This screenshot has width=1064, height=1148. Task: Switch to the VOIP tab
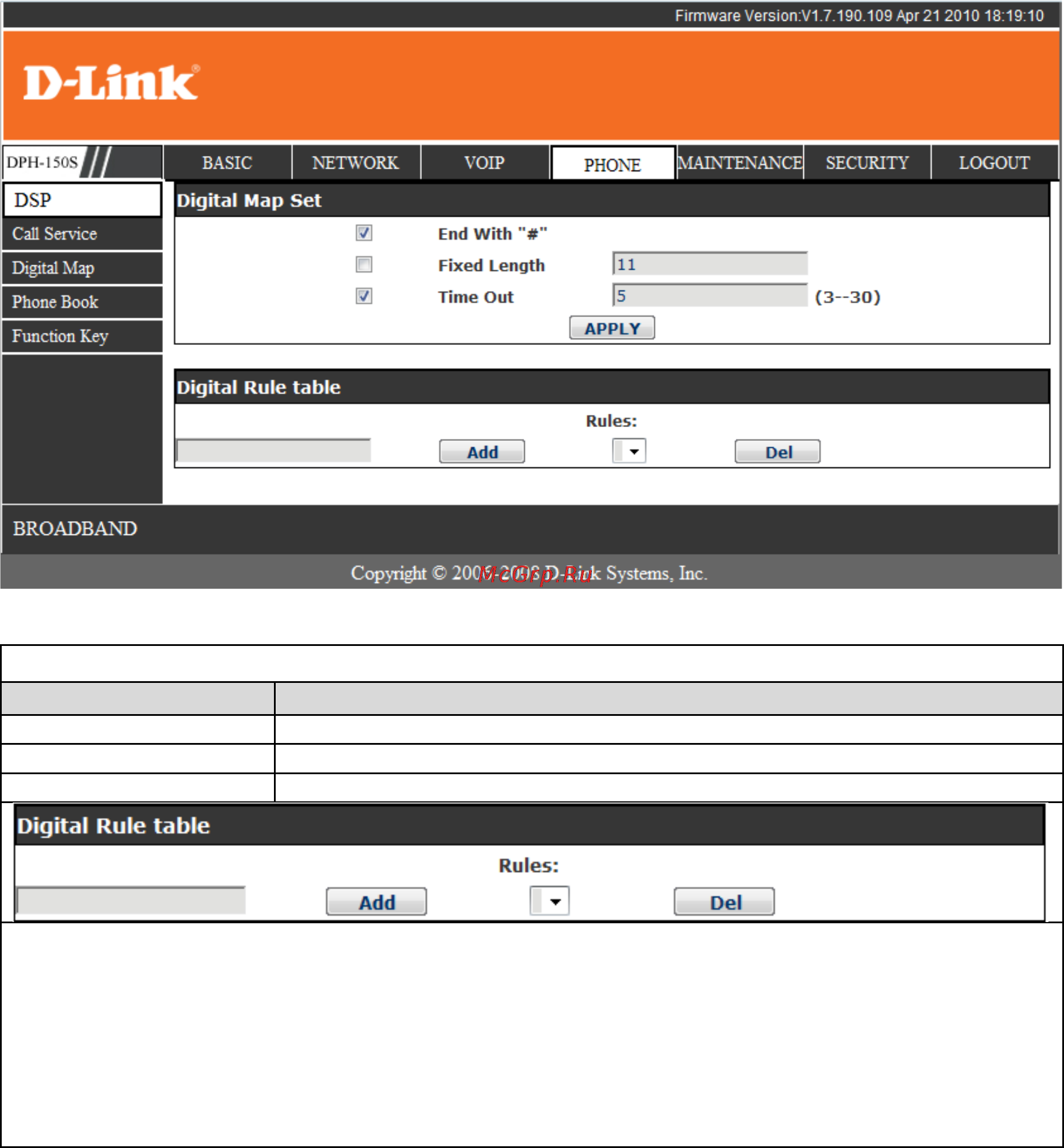click(484, 163)
